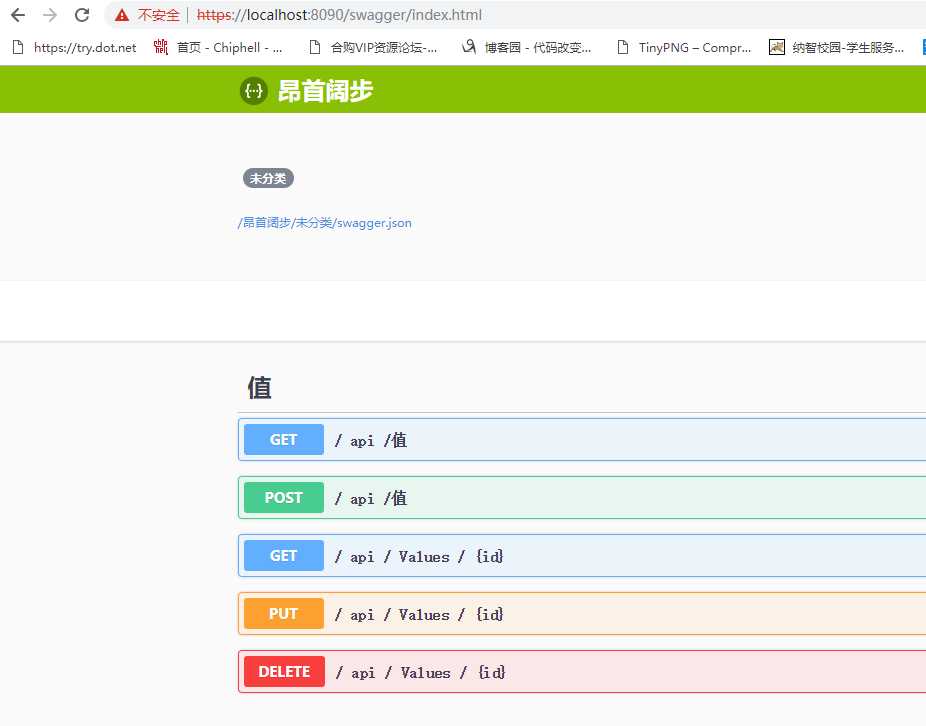
Task: Expand the POST /api/值 operation
Action: 600,498
